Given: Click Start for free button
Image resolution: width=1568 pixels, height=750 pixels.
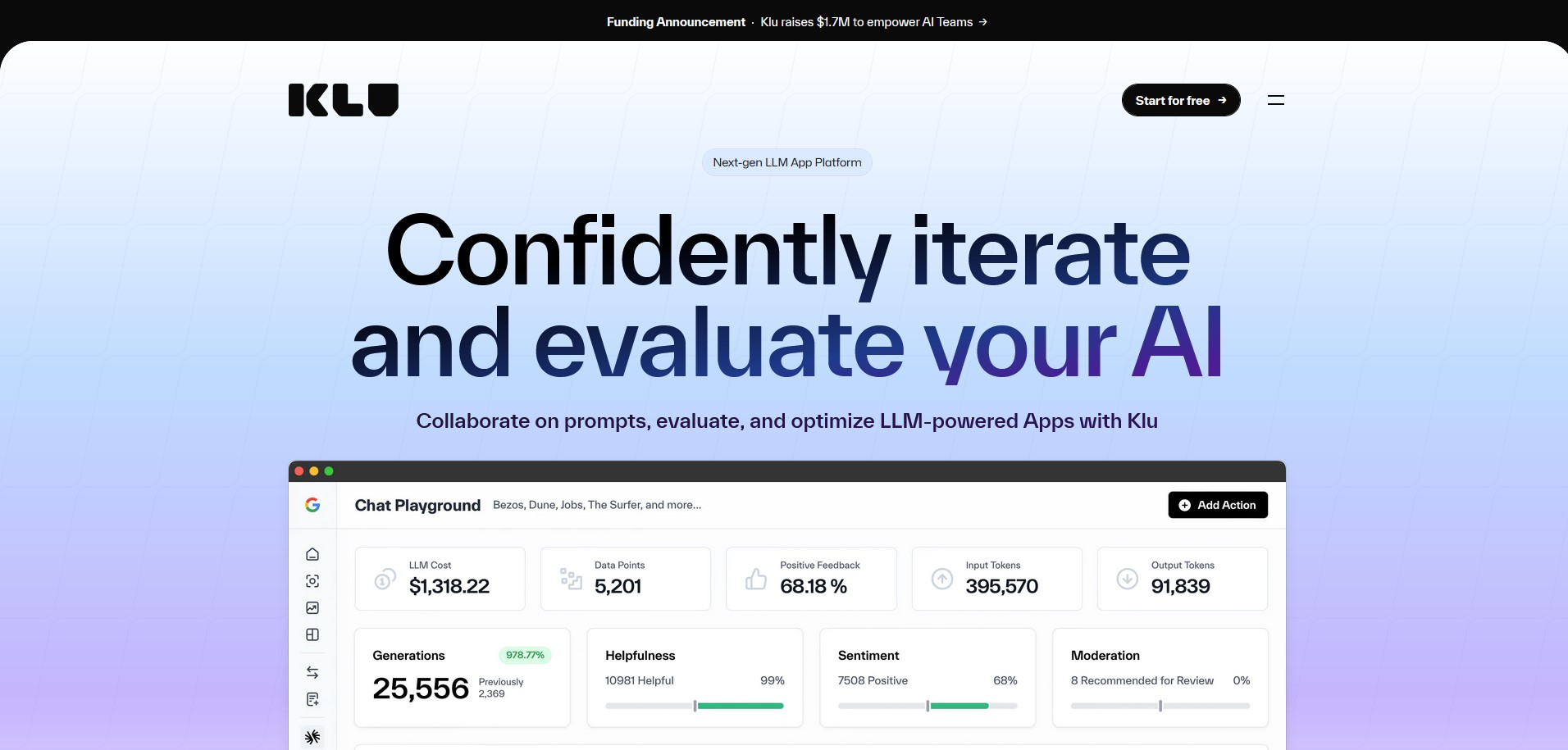Looking at the screenshot, I should (1181, 100).
